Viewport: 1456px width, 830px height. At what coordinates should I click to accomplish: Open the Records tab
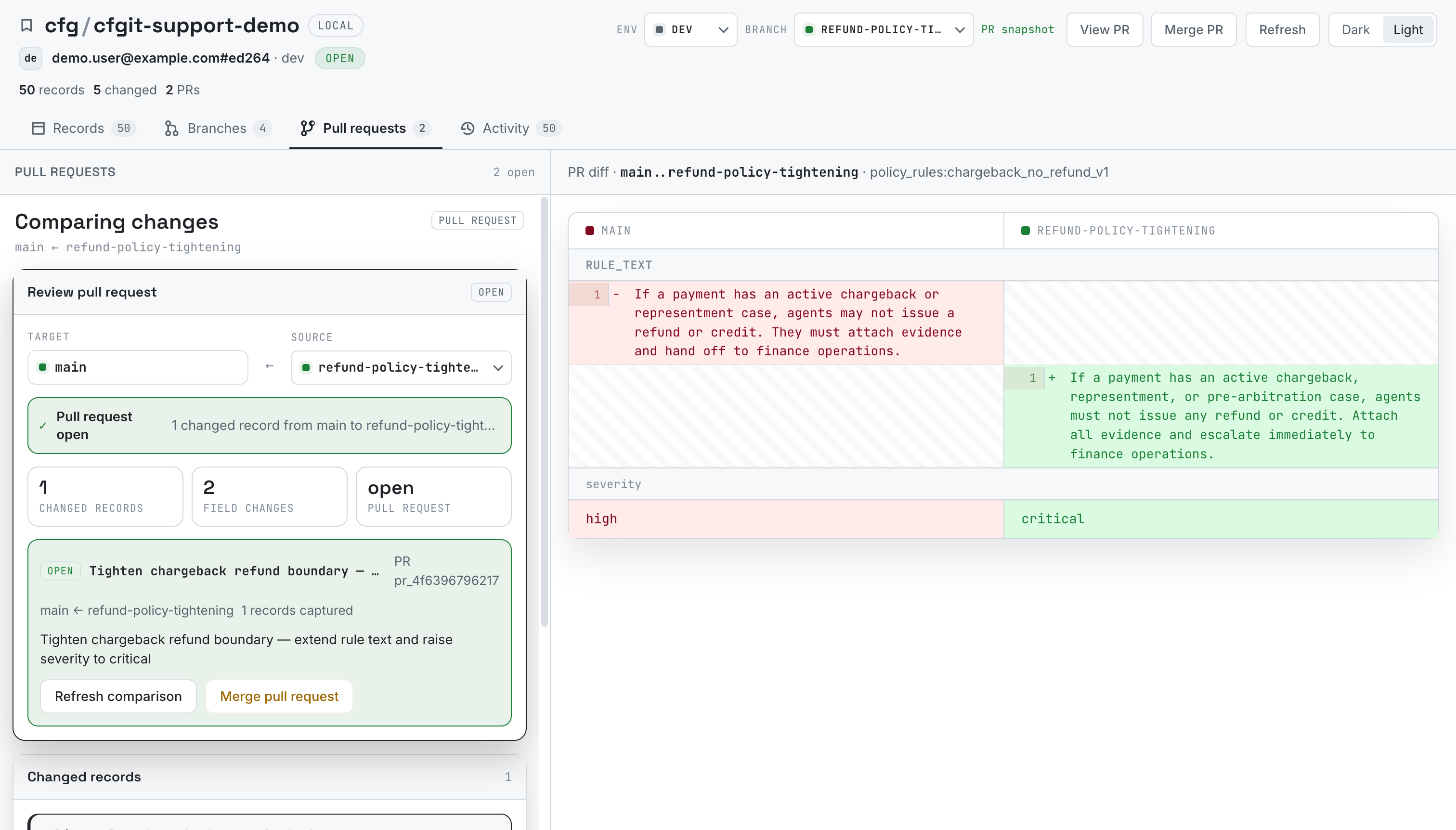click(83, 128)
